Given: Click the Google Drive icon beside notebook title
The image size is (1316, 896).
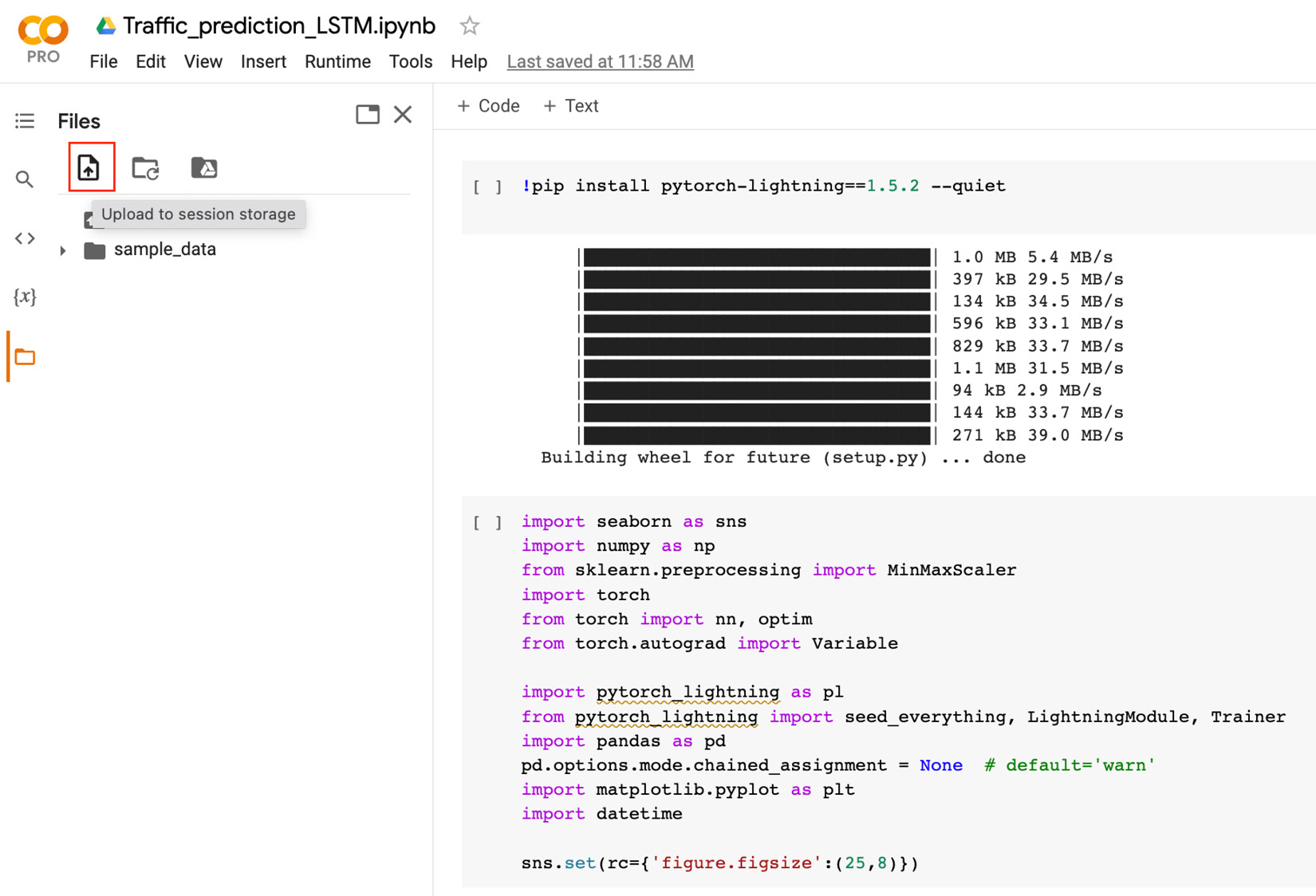Looking at the screenshot, I should pos(105,26).
